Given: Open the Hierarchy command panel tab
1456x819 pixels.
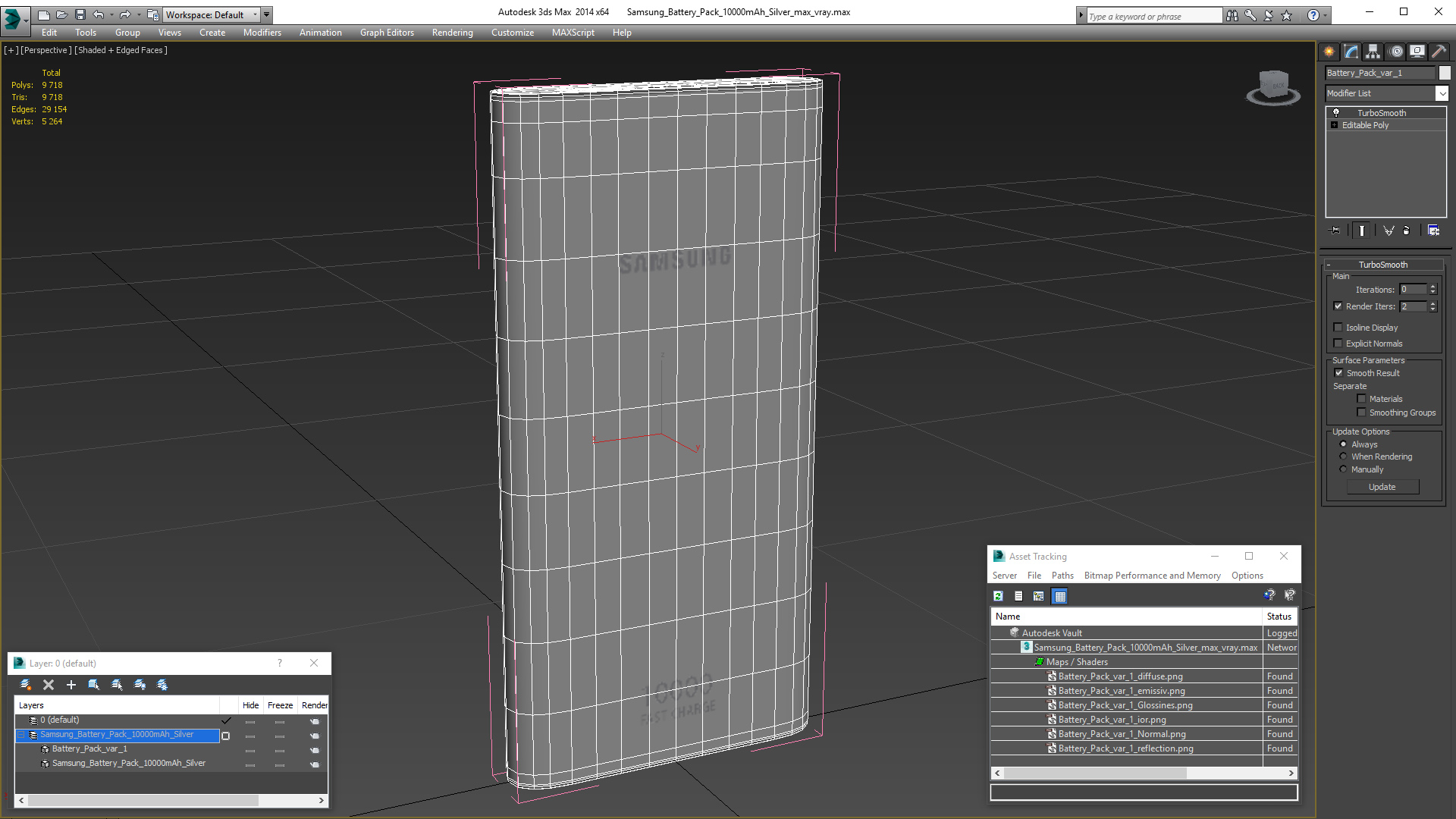Looking at the screenshot, I should point(1373,52).
